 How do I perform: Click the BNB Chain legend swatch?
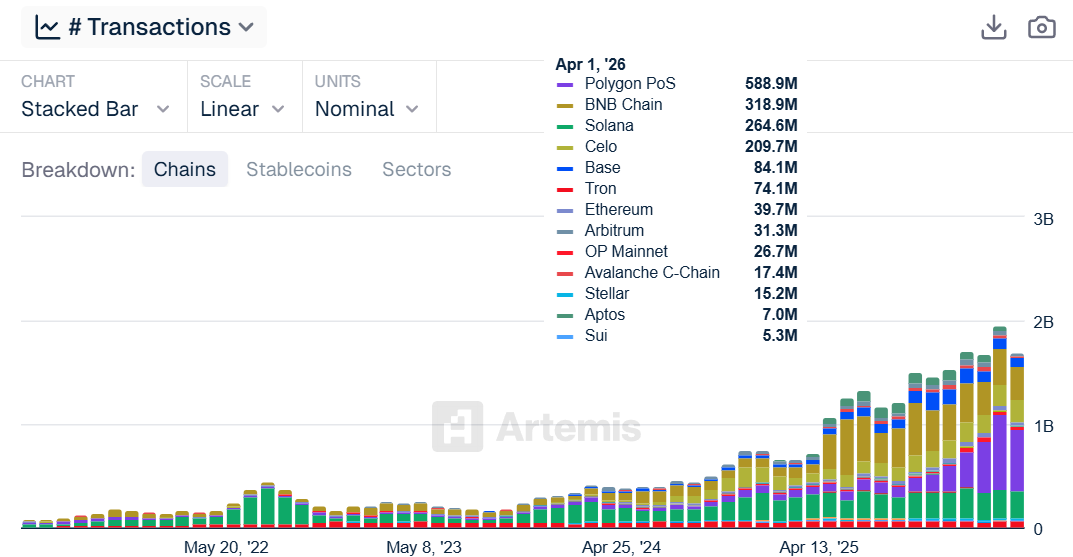pos(565,106)
